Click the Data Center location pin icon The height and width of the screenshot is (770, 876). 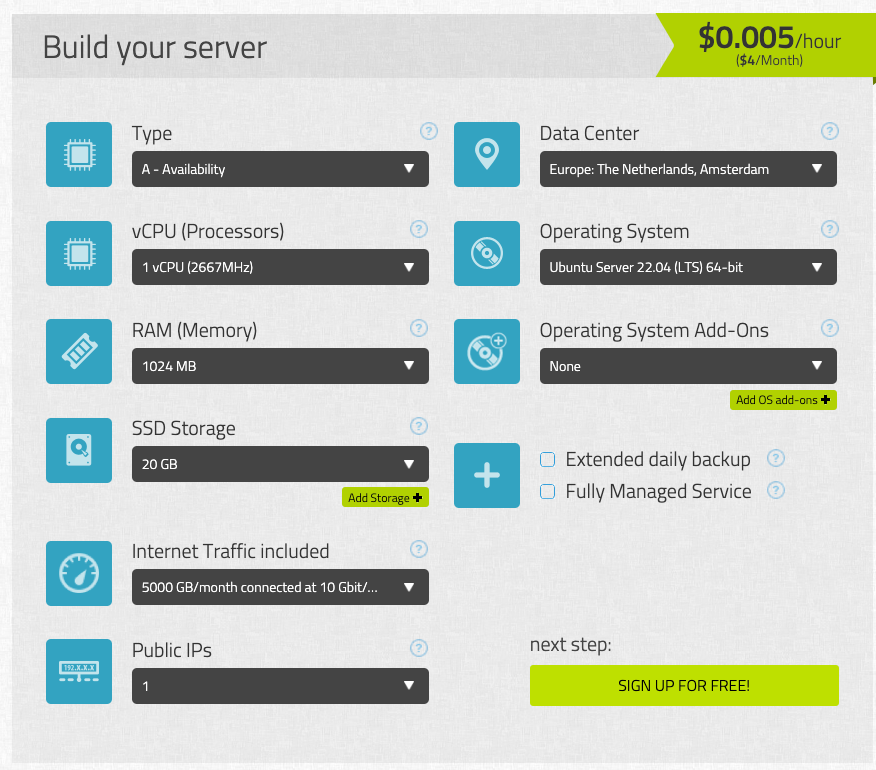[x=487, y=154]
